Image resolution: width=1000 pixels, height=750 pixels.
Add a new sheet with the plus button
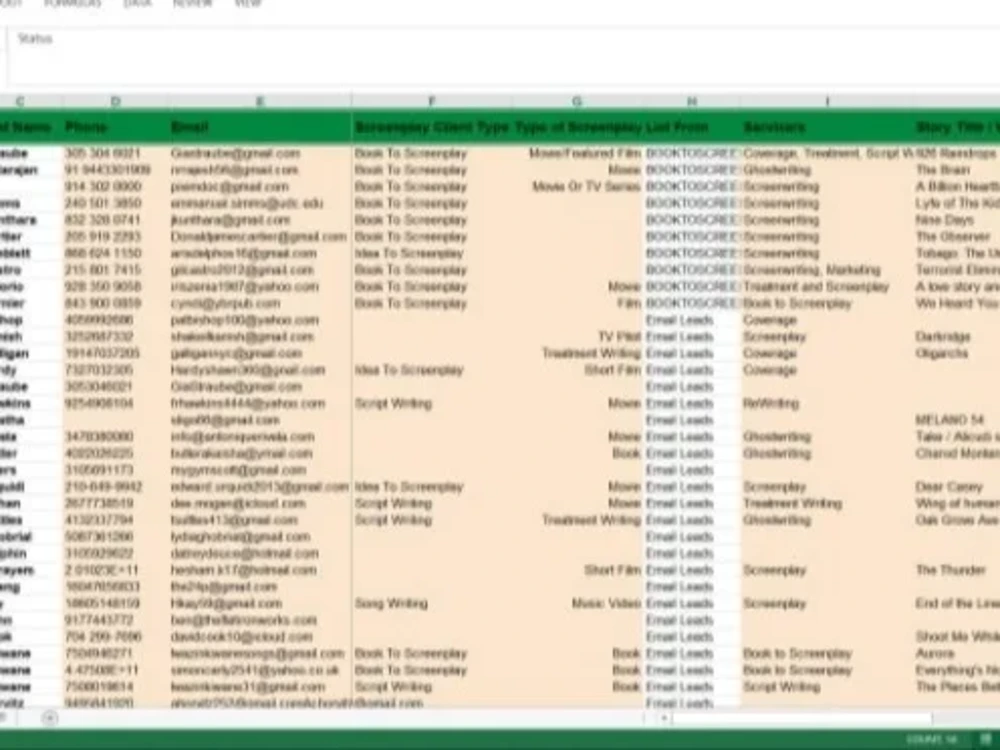[x=50, y=719]
